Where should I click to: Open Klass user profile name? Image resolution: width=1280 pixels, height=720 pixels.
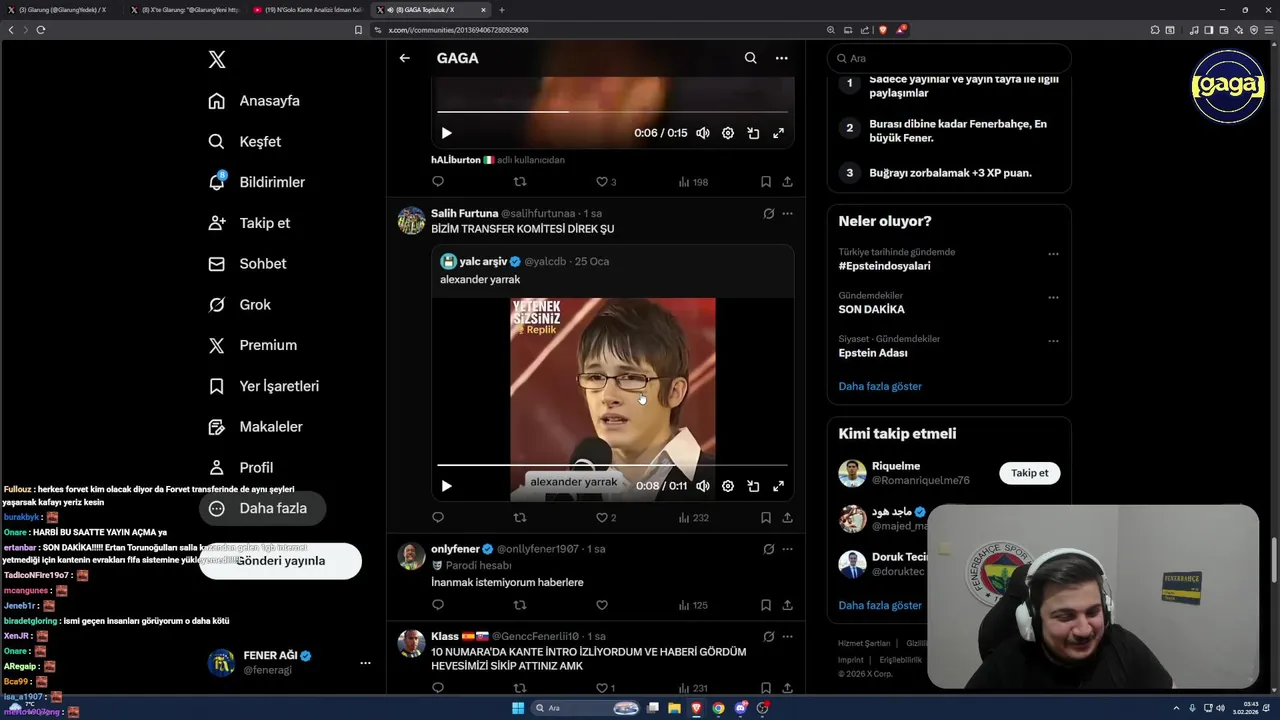tap(445, 636)
